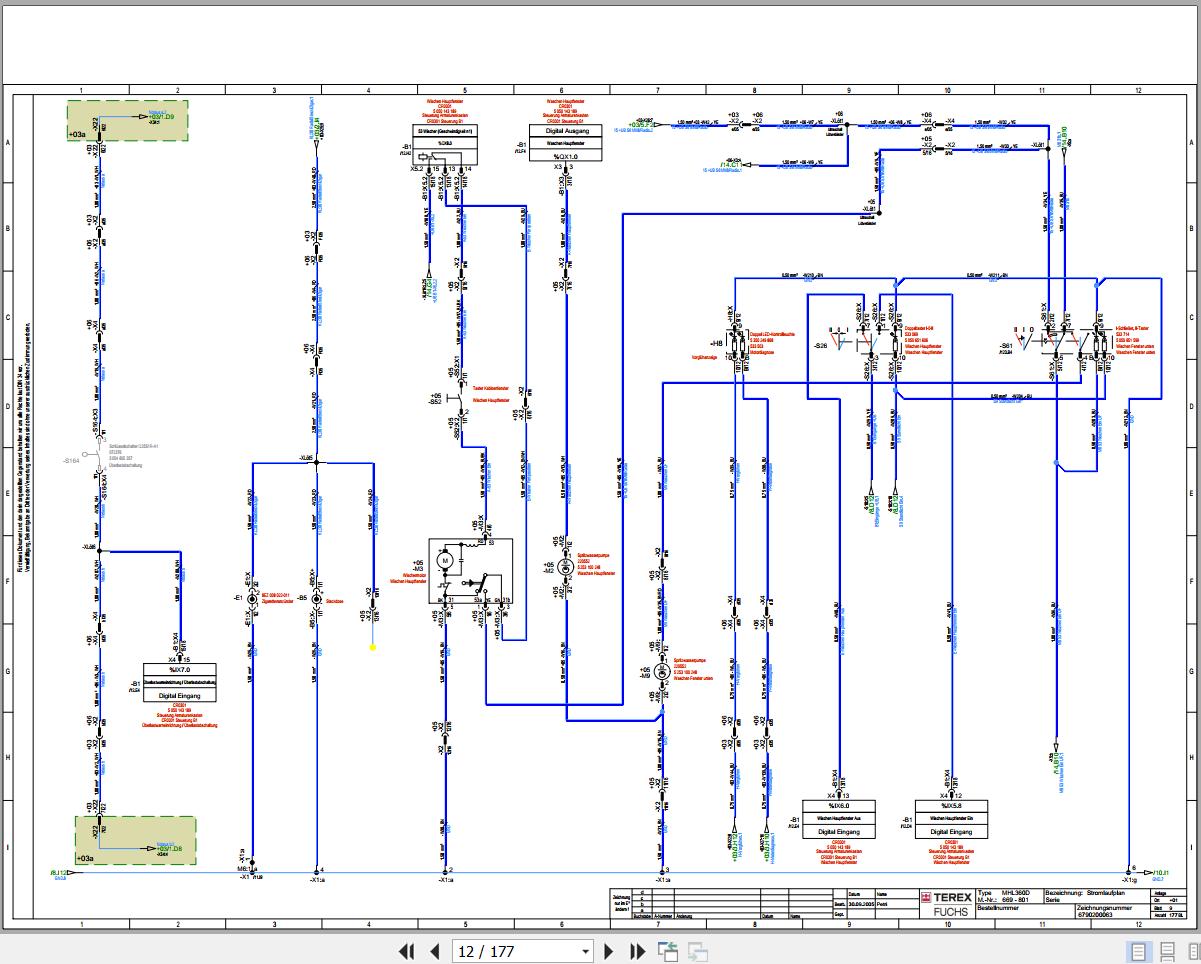Toggle the rightmost page layout button
This screenshot has width=1201, height=964.
point(1190,951)
